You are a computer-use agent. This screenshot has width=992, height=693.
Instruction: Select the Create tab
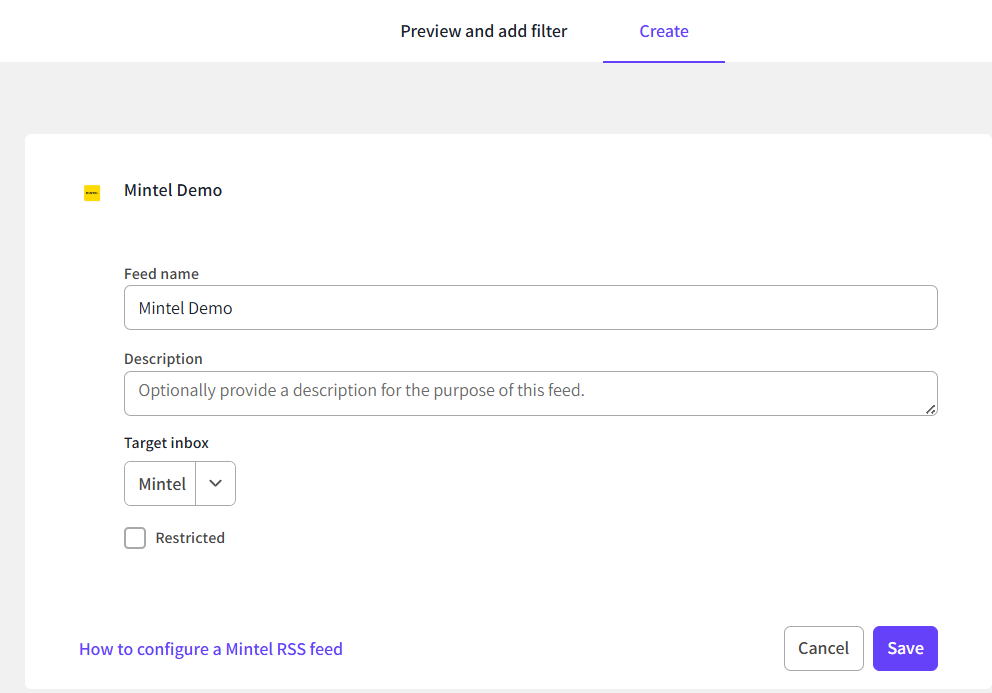(664, 31)
